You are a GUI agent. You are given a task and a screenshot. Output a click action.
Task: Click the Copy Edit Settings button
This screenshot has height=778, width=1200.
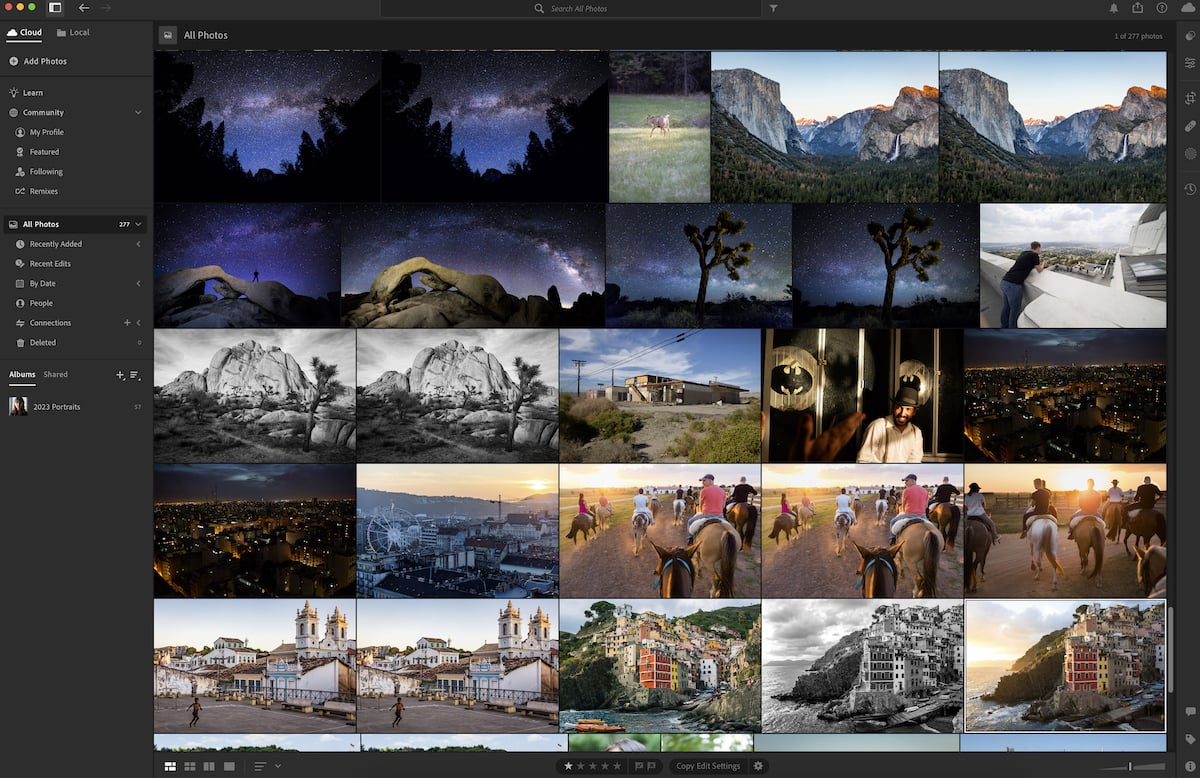pos(710,765)
